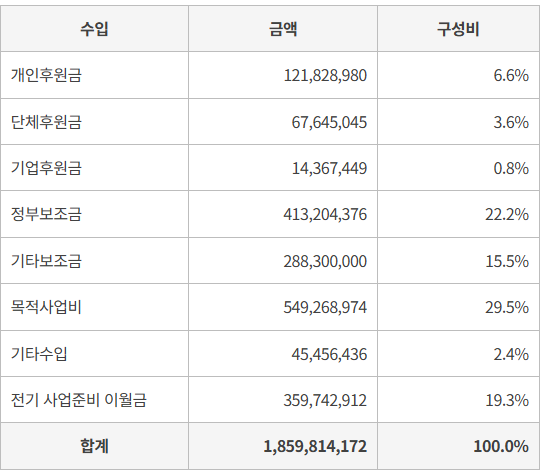Click the amount 121,828,980
Image resolution: width=541 pixels, height=474 pixels.
tap(325, 75)
